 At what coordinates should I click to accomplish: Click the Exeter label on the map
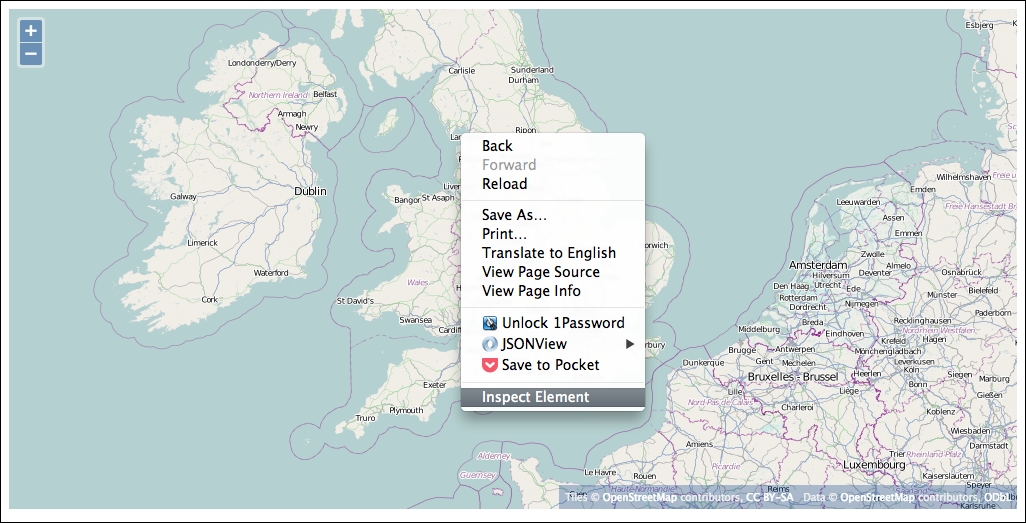(x=434, y=386)
